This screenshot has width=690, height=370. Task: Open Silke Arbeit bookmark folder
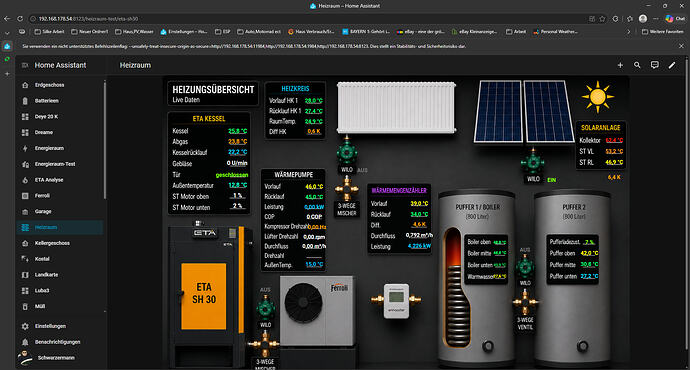49,32
